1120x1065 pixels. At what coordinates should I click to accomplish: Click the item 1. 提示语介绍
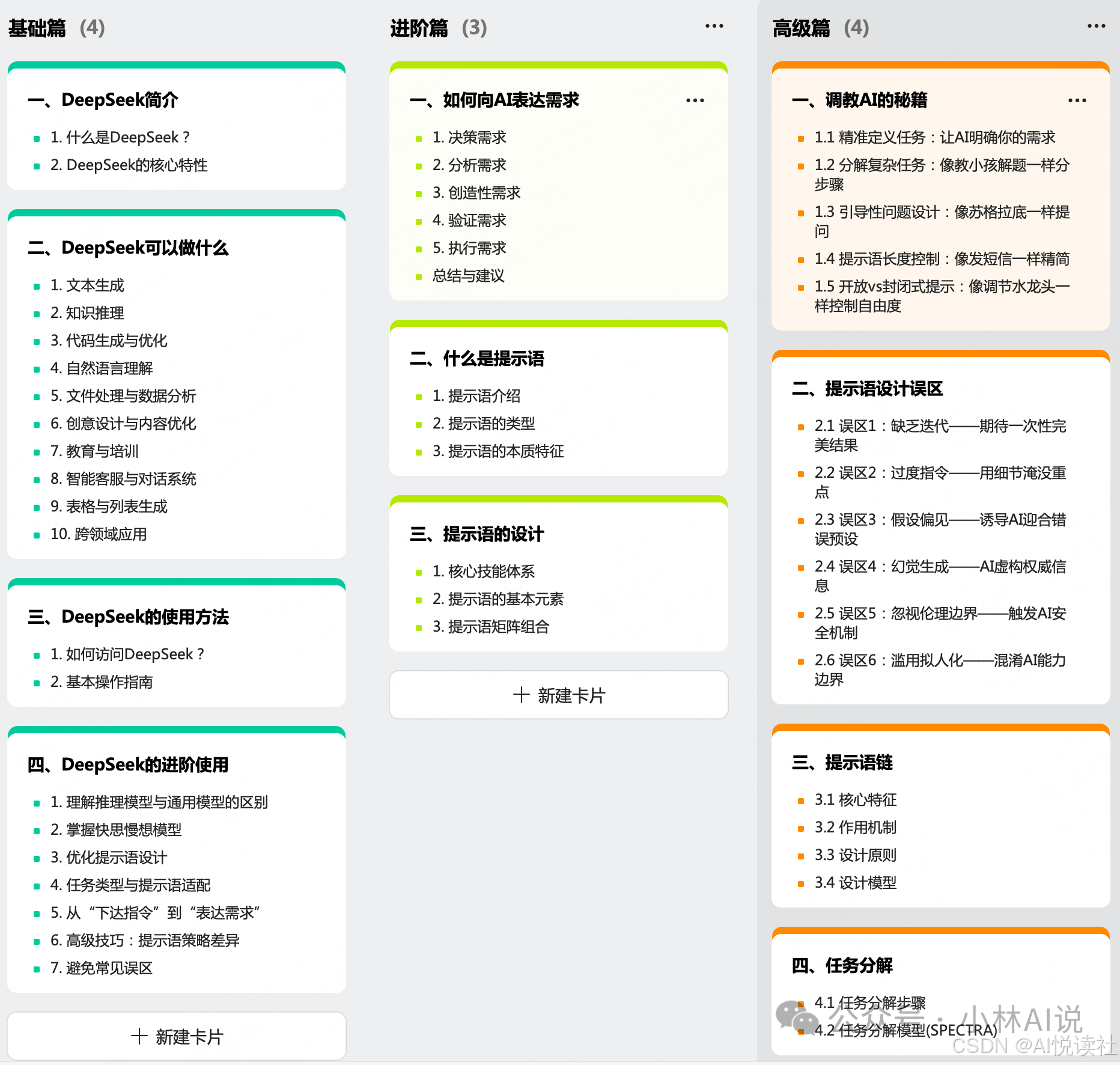click(476, 396)
